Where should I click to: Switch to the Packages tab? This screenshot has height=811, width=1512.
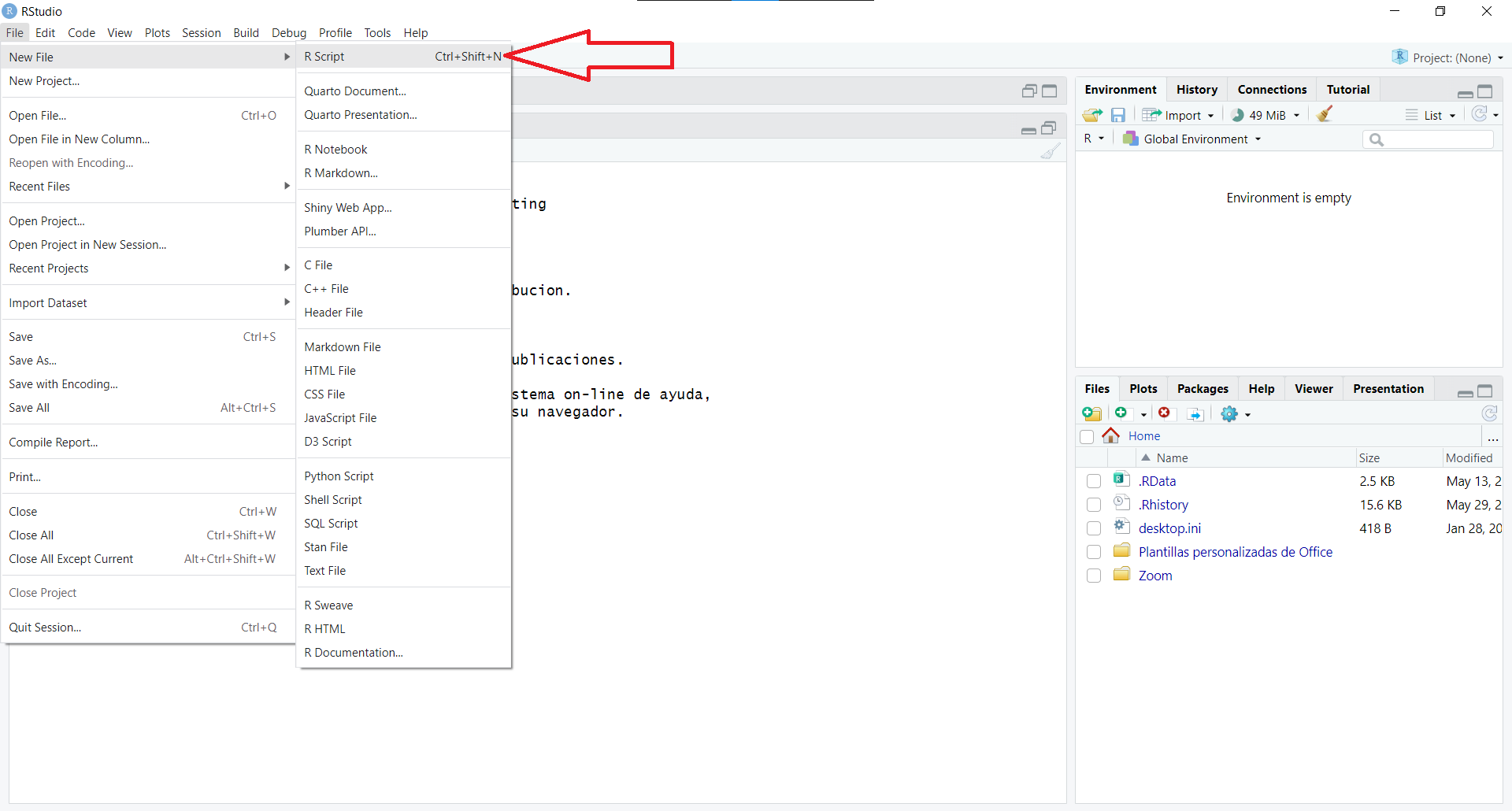[x=1202, y=389]
